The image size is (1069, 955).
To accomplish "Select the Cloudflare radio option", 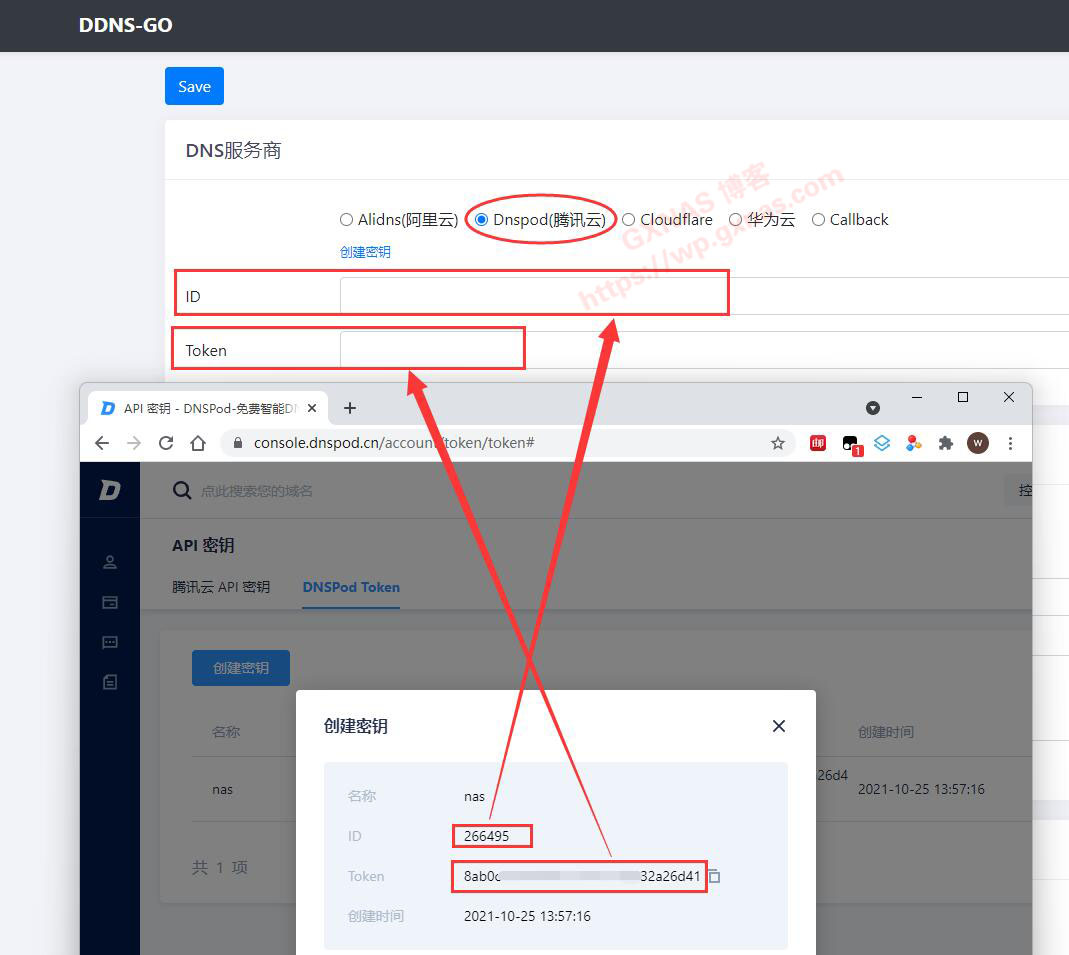I will 629,219.
